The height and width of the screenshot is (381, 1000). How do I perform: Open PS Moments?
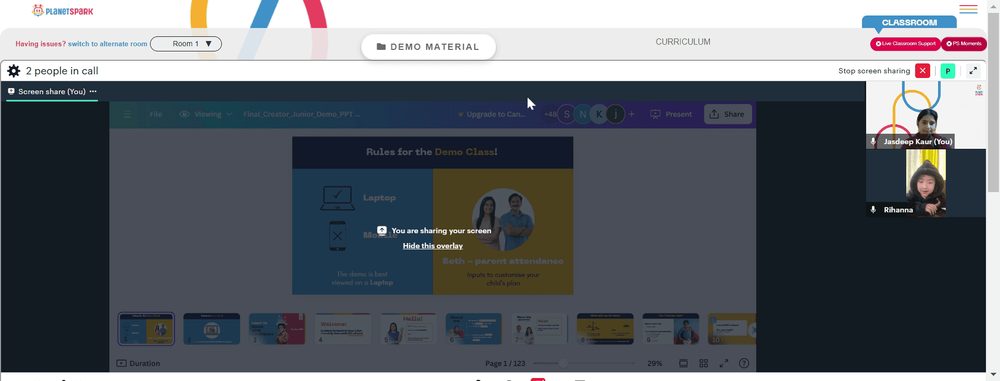[964, 44]
